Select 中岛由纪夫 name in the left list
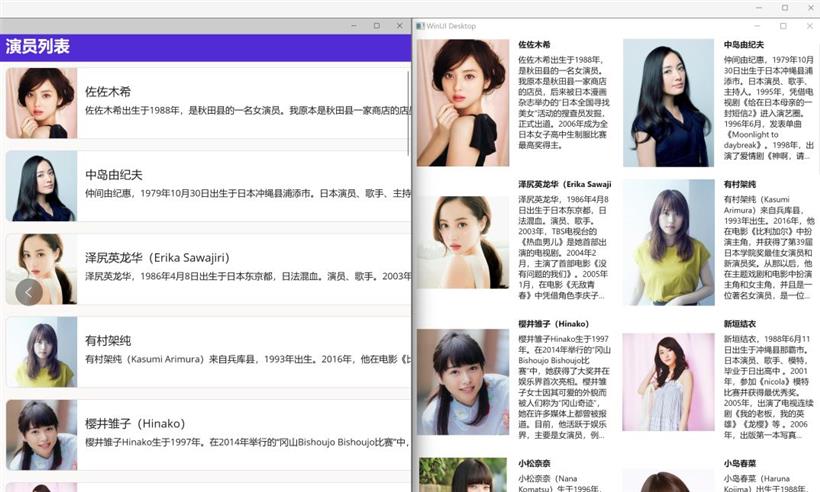This screenshot has width=820, height=492. tap(114, 175)
